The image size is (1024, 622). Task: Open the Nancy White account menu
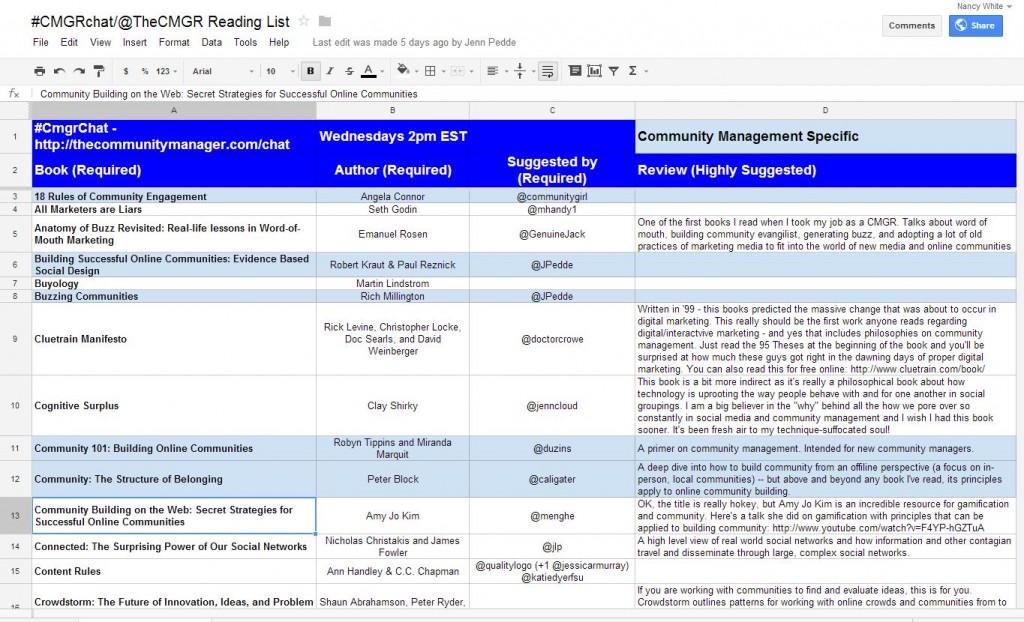(984, 6)
